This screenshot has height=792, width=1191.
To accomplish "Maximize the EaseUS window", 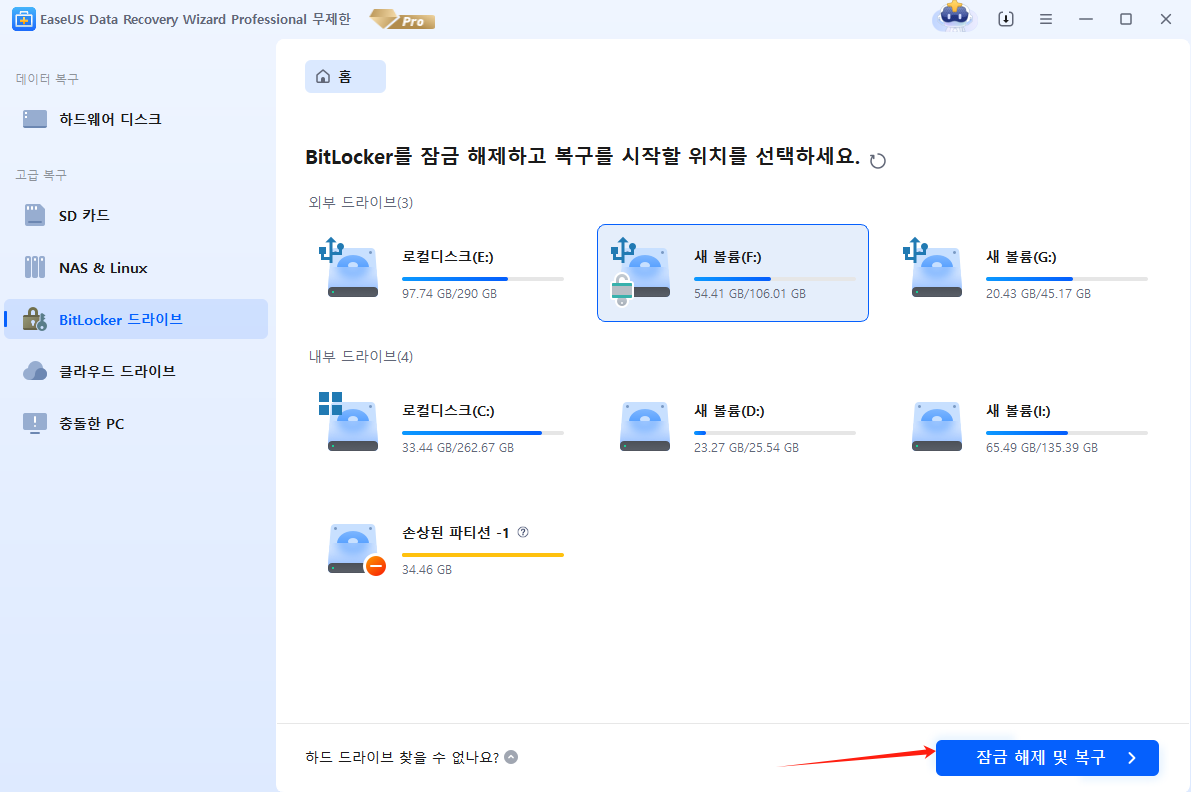I will (x=1126, y=19).
